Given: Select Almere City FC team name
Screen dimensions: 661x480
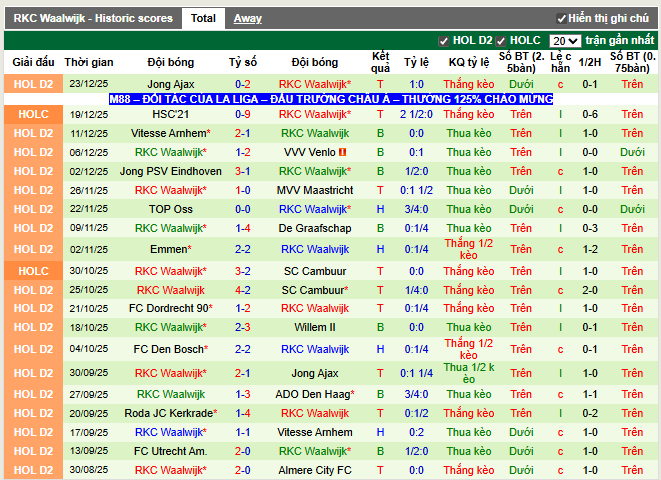Looking at the screenshot, I should pos(315,470).
